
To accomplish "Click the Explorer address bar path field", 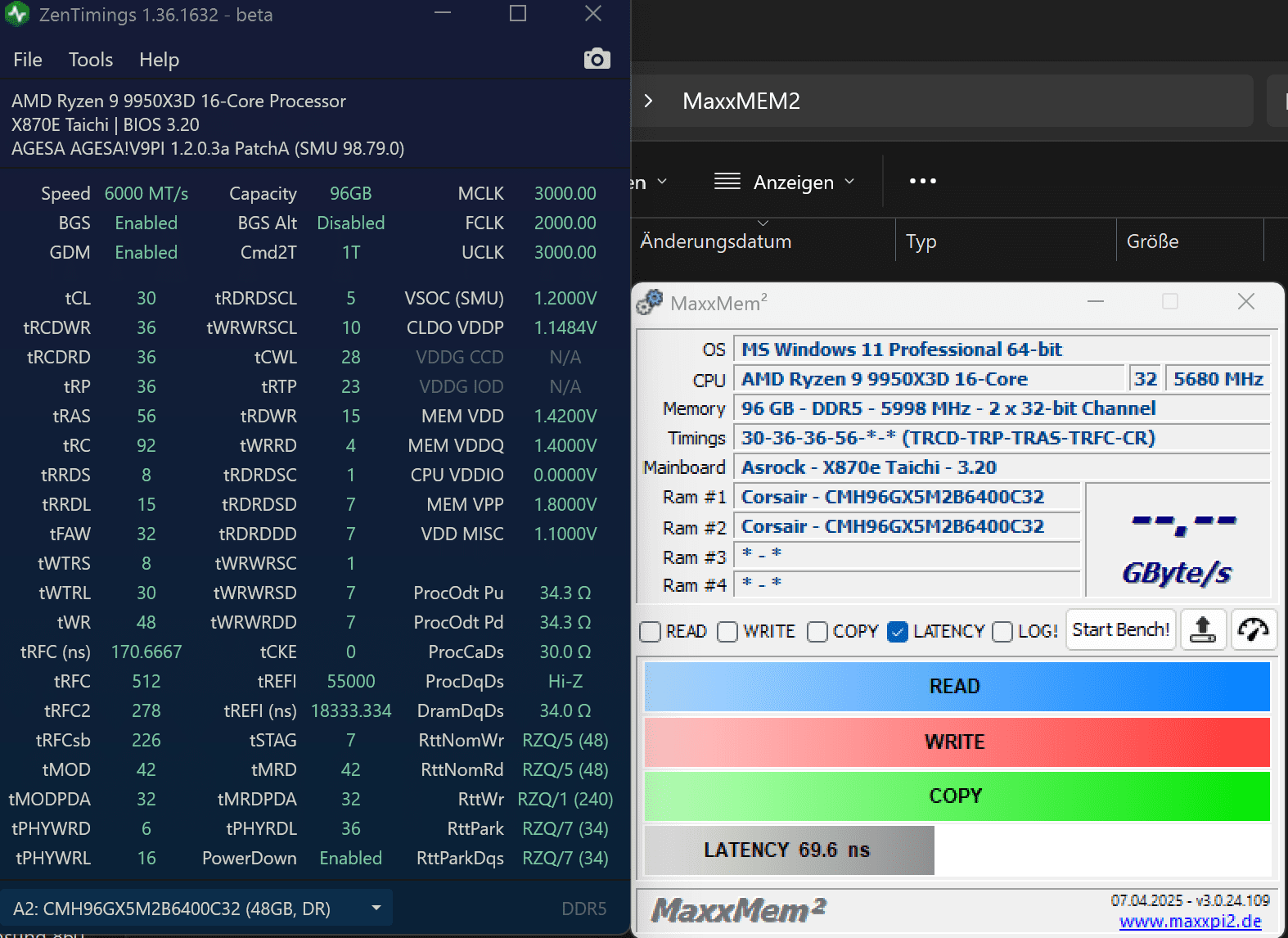I will (942, 101).
